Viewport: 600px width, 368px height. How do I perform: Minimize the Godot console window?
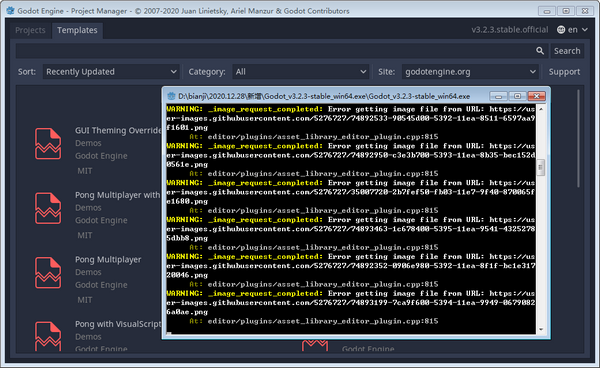coord(499,96)
